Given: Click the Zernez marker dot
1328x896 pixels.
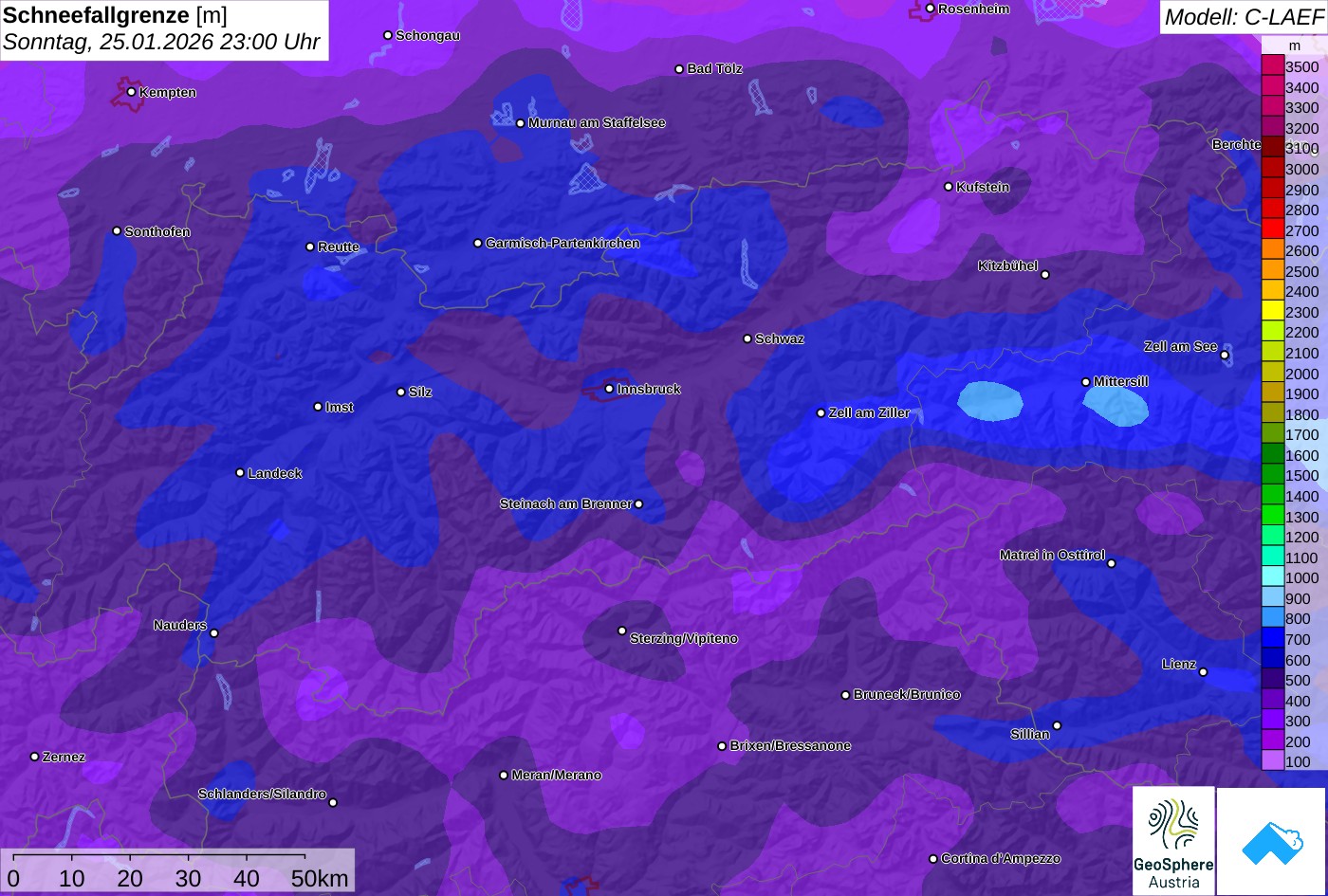Looking at the screenshot, I should [x=35, y=757].
